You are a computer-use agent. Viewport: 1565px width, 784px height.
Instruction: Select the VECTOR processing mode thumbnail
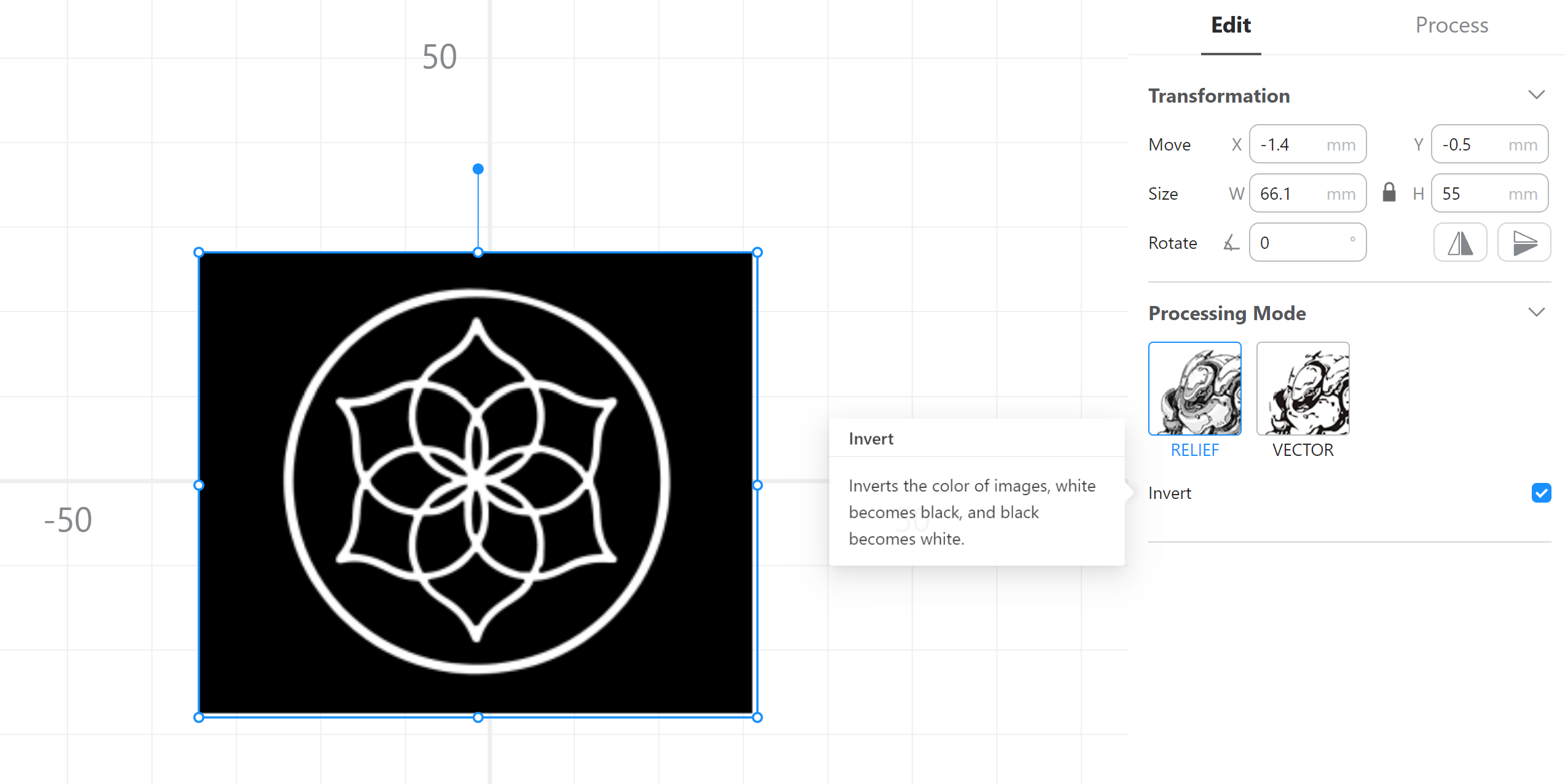click(1303, 388)
